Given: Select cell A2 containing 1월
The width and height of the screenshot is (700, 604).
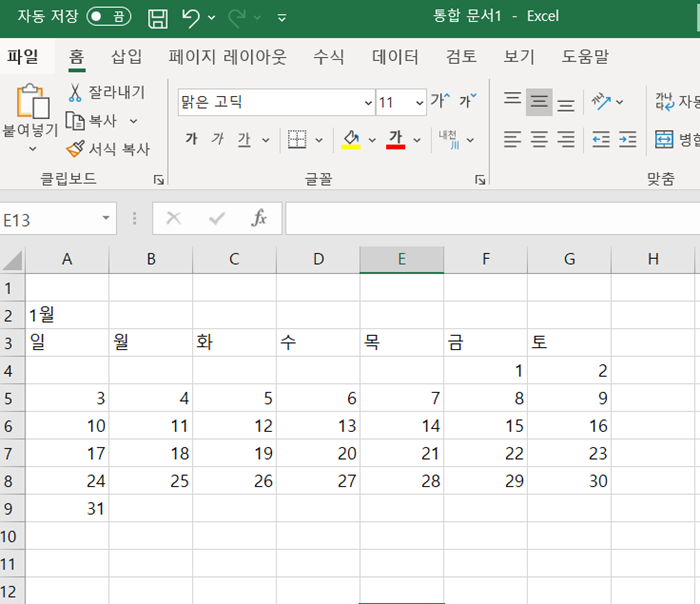Looking at the screenshot, I should click(x=67, y=315).
